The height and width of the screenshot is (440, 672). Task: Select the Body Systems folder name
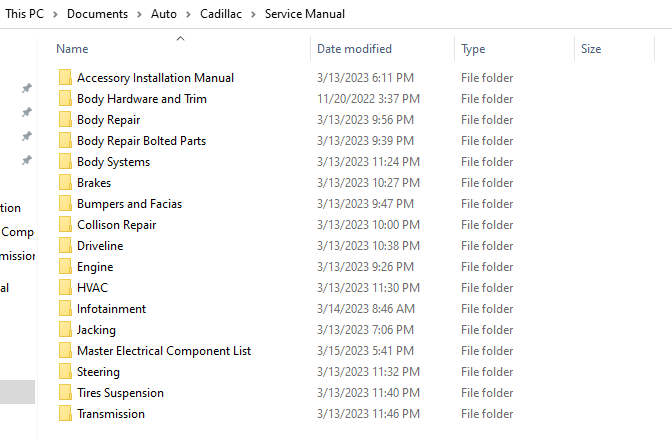114,162
